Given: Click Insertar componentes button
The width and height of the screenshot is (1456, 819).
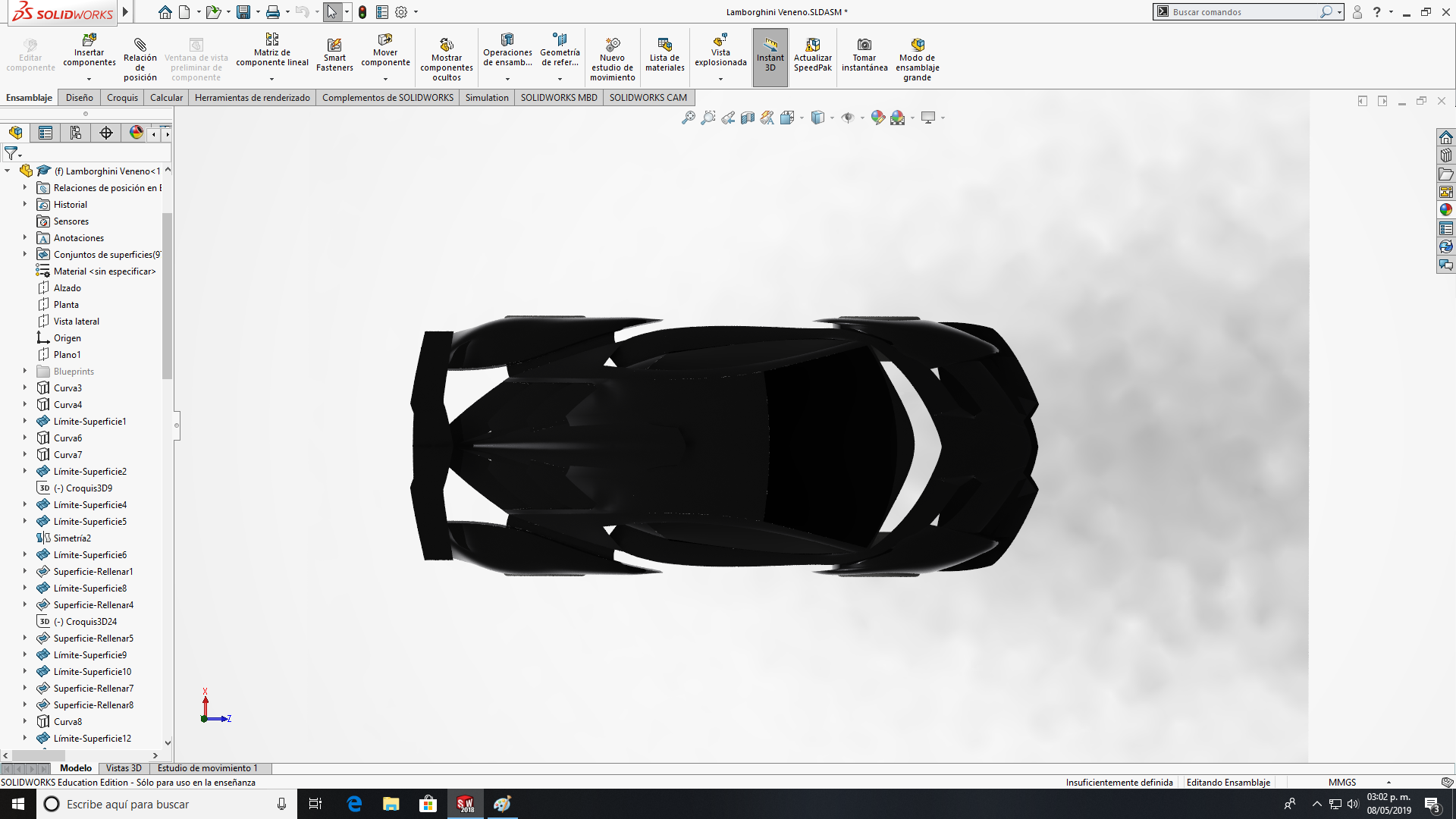Looking at the screenshot, I should click(x=89, y=50).
